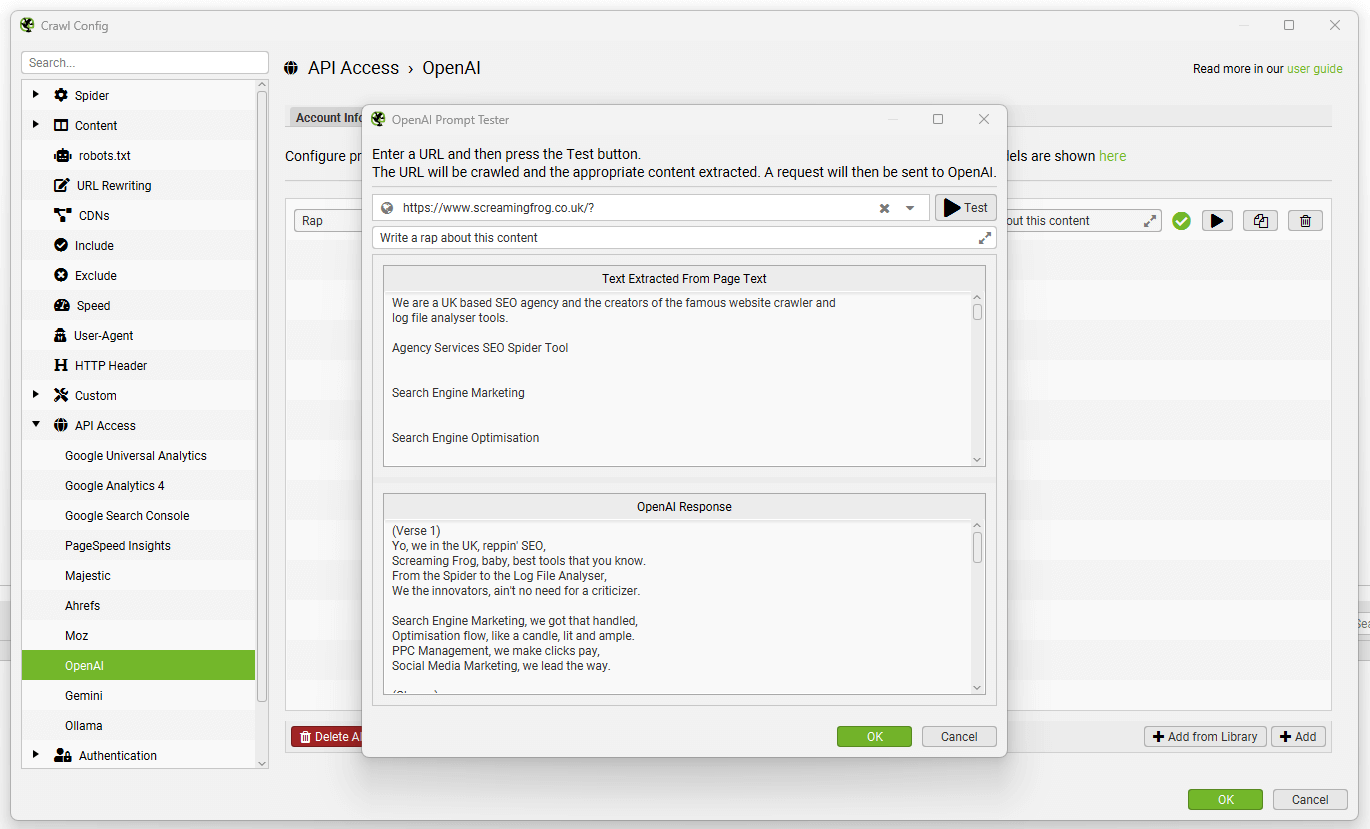Select Google Search Console in sidebar

127,516
